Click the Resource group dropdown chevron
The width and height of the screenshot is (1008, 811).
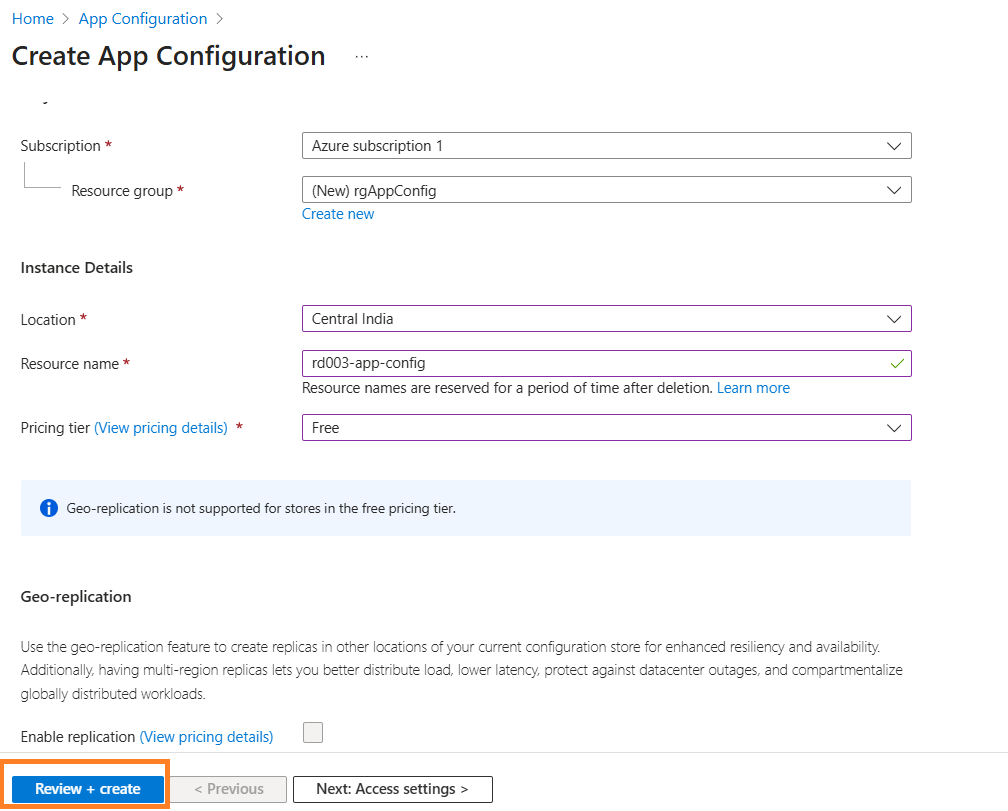coord(894,189)
